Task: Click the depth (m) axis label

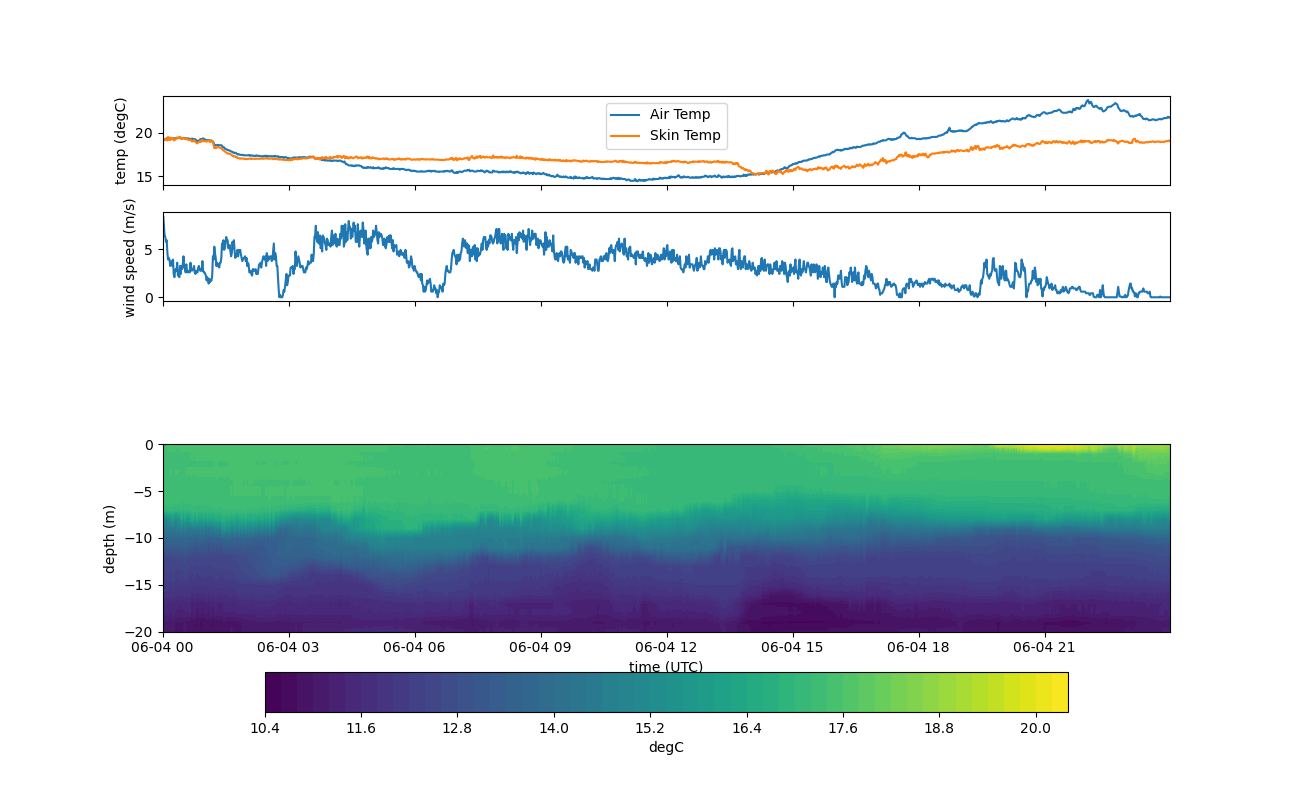Action: [110, 538]
